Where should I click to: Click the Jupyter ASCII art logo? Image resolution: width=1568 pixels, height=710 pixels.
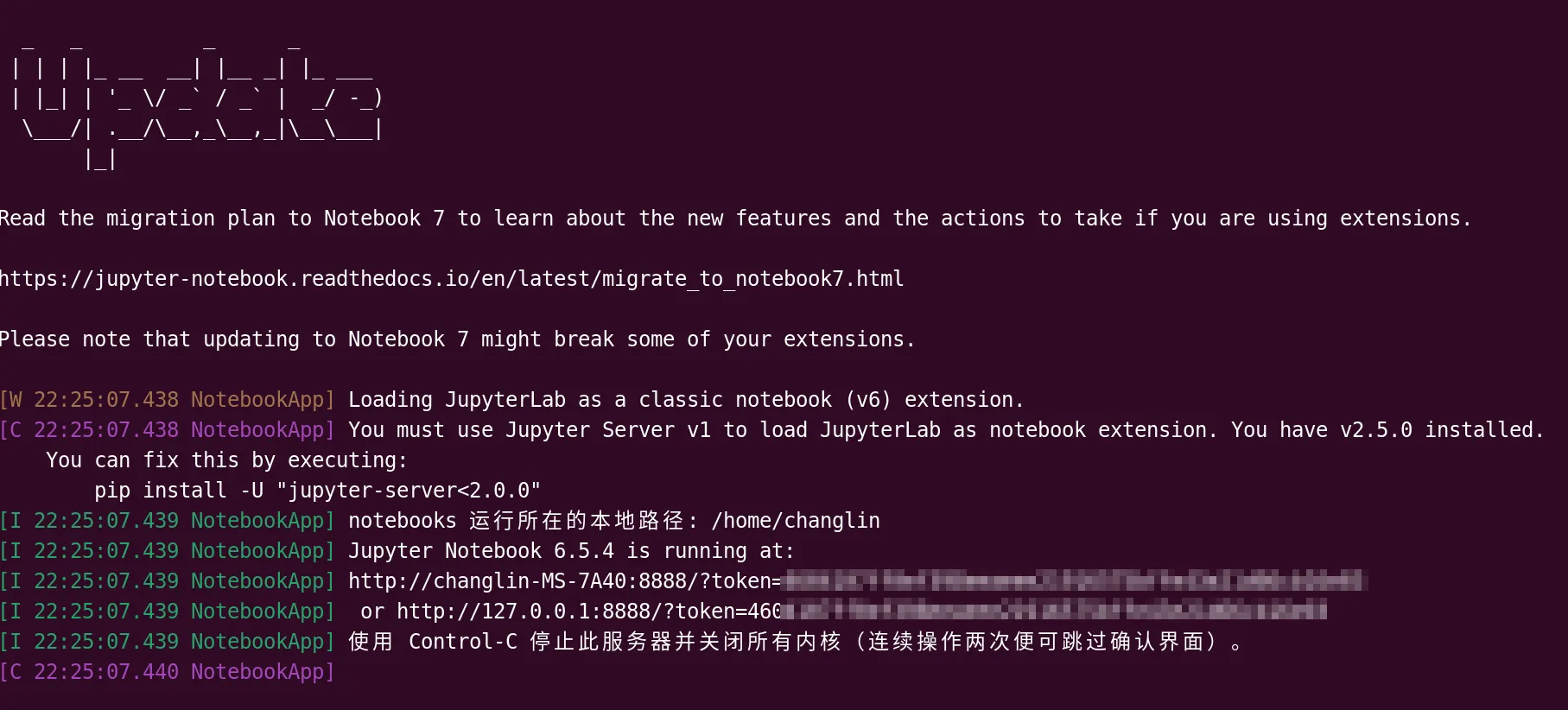(x=197, y=104)
